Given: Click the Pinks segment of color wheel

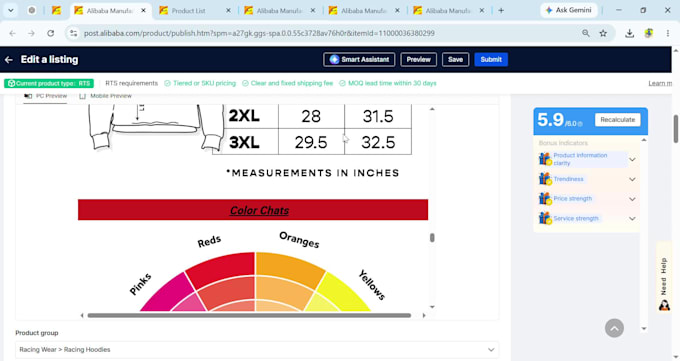Looking at the screenshot, I should pos(168,293).
